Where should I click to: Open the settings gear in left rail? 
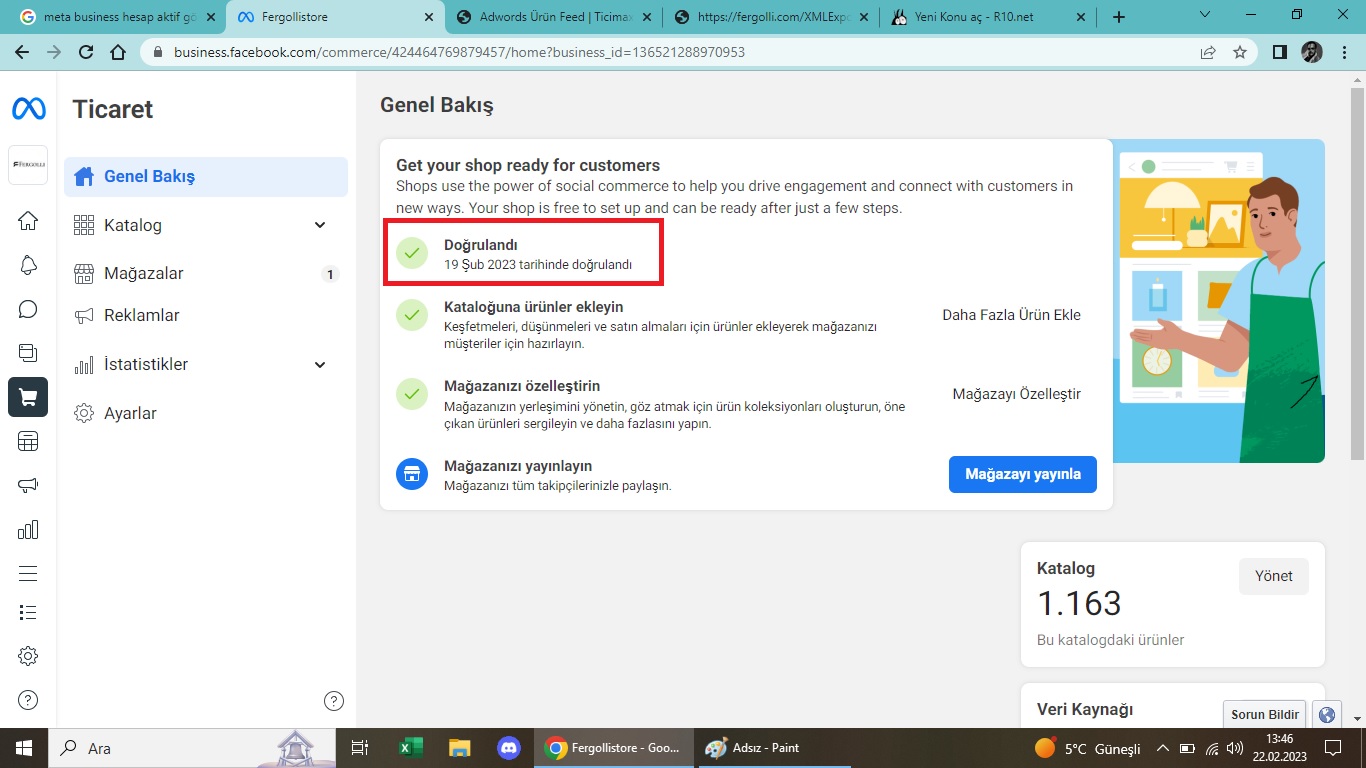tap(28, 656)
